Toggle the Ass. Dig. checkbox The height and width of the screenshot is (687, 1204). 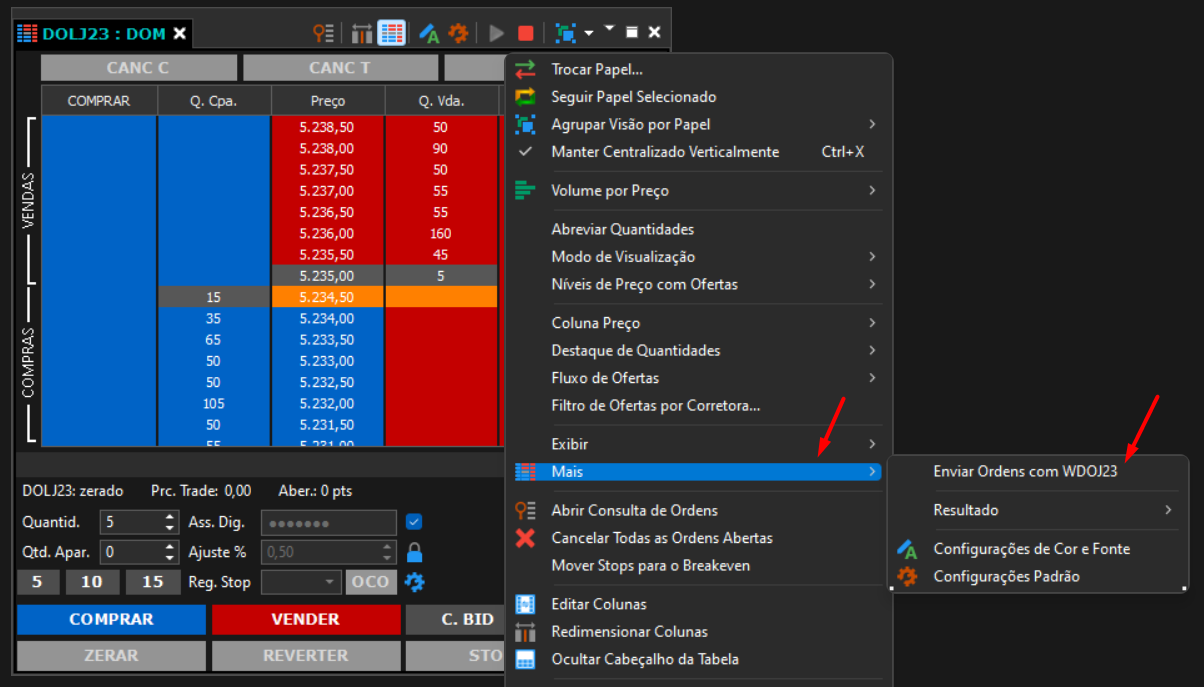coord(415,522)
